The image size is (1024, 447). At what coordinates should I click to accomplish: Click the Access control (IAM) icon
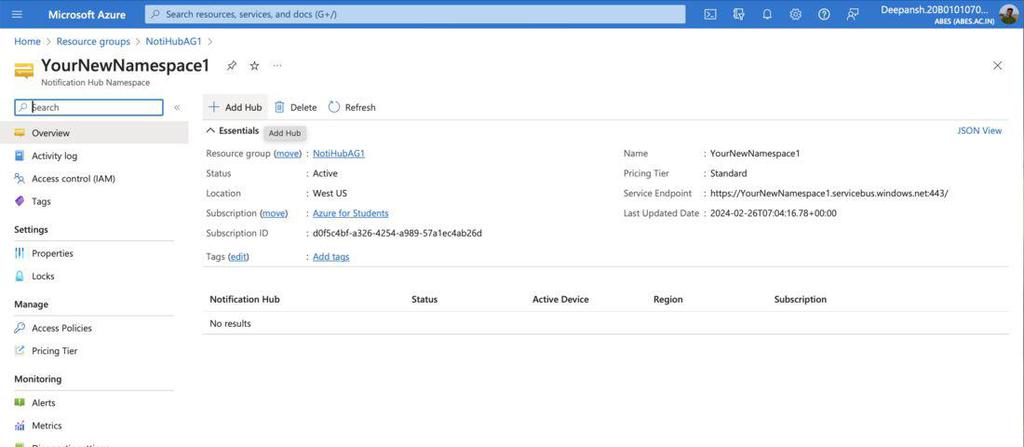pyautogui.click(x=20, y=178)
